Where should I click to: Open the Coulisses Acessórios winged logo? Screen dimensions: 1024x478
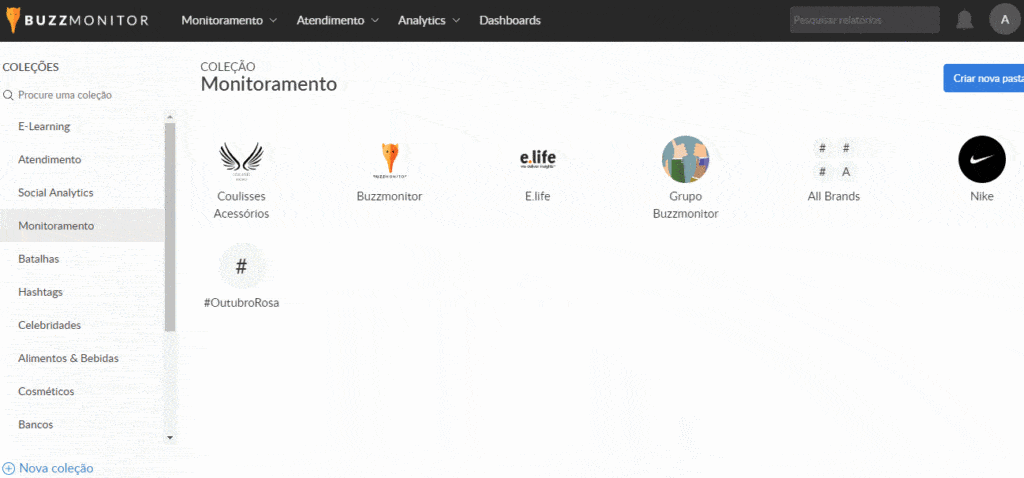coord(241,159)
